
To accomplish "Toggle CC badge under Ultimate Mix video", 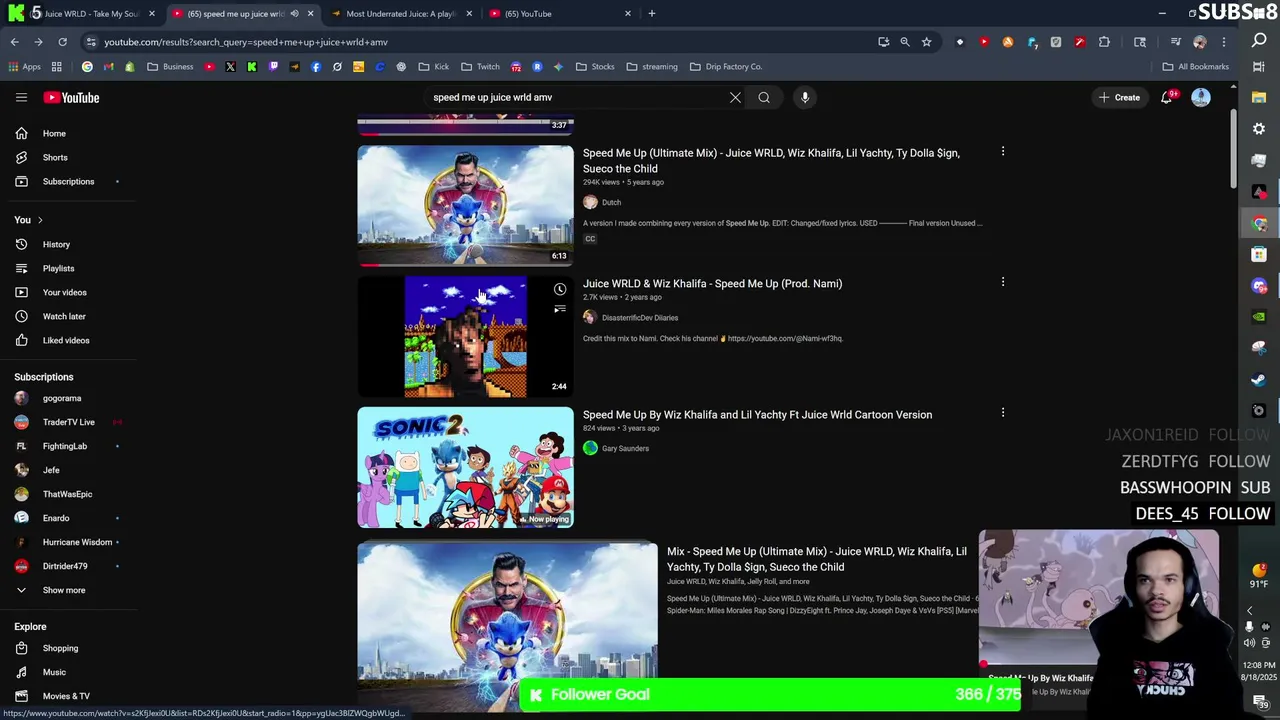I will (x=590, y=239).
